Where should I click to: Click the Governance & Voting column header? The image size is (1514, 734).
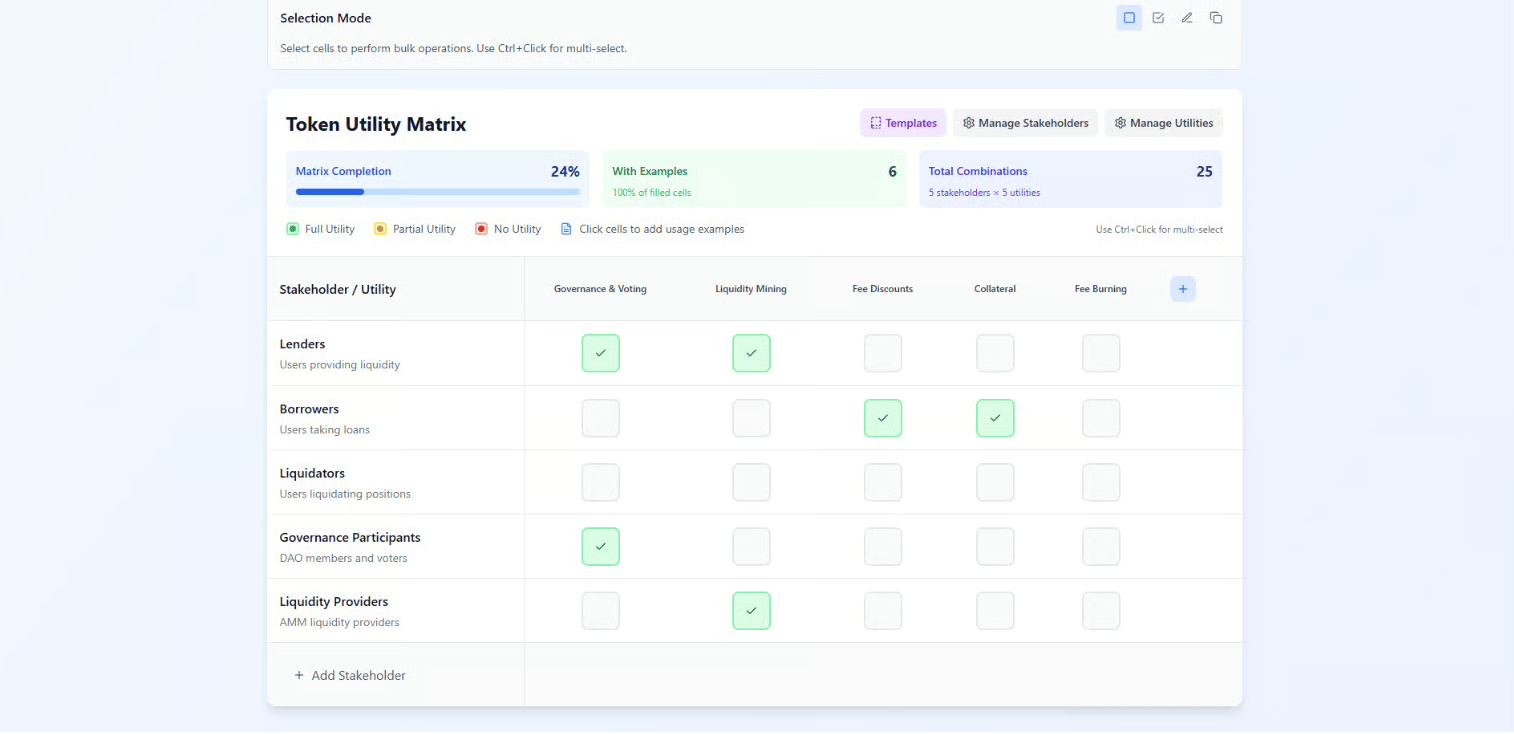600,289
